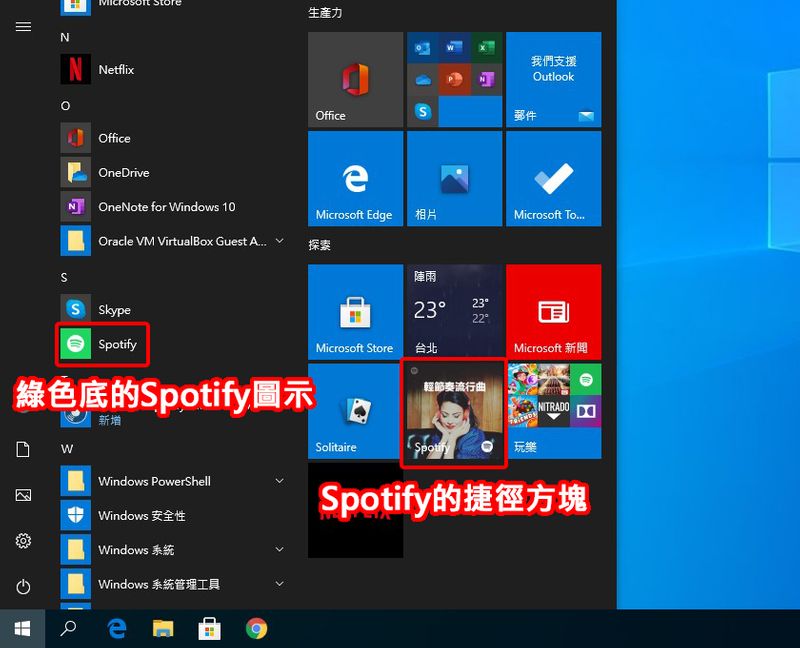800x648 pixels.
Task: Click the S letter group header
Action: [64, 278]
